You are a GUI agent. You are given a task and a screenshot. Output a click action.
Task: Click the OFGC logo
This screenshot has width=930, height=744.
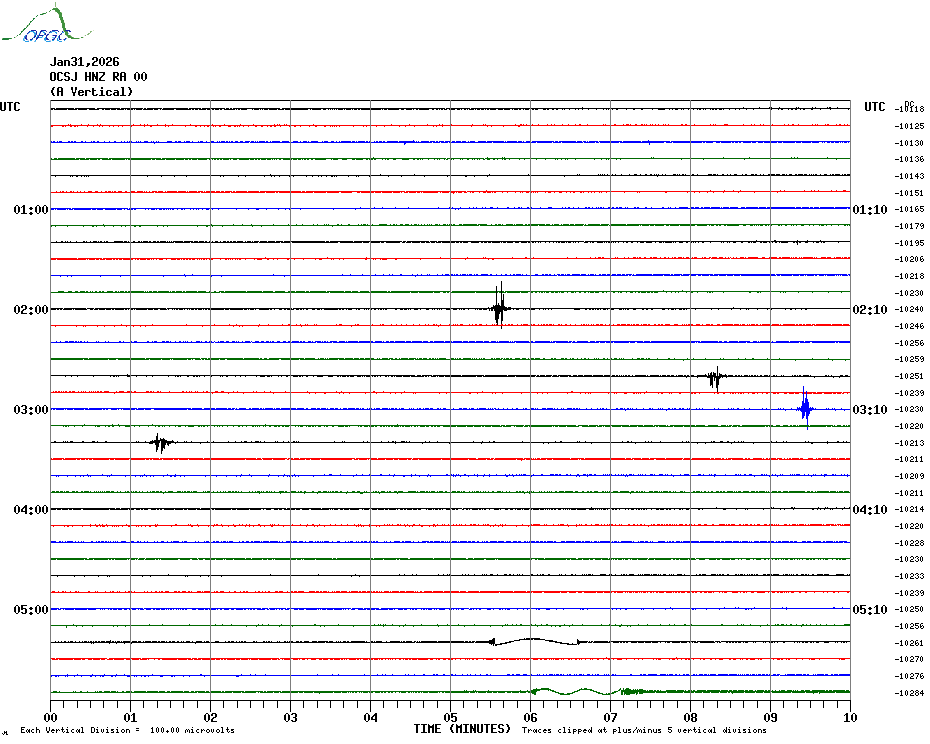47,24
